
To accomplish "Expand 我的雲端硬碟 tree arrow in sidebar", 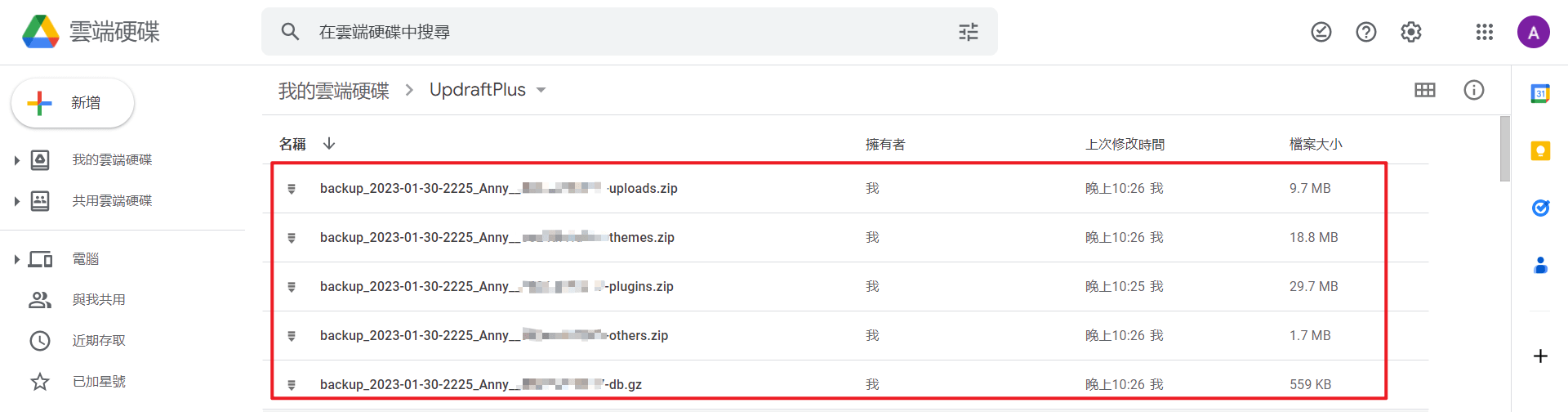I will pyautogui.click(x=16, y=160).
